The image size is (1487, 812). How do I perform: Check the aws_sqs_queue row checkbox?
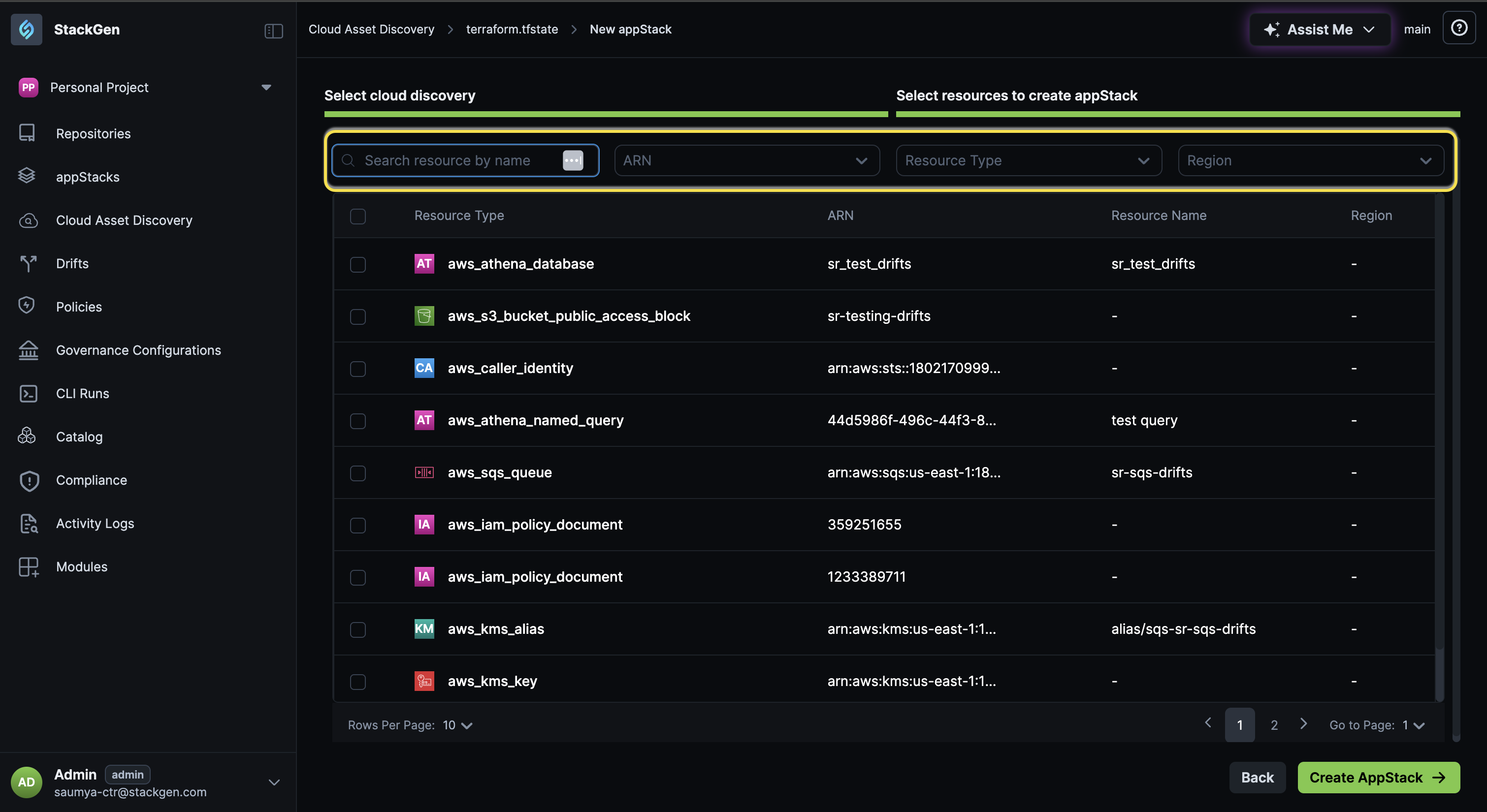(358, 473)
